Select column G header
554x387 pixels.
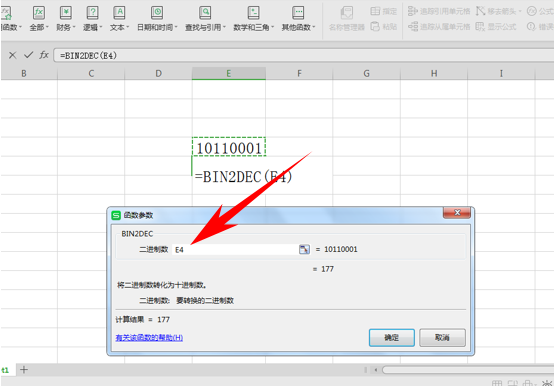point(366,74)
